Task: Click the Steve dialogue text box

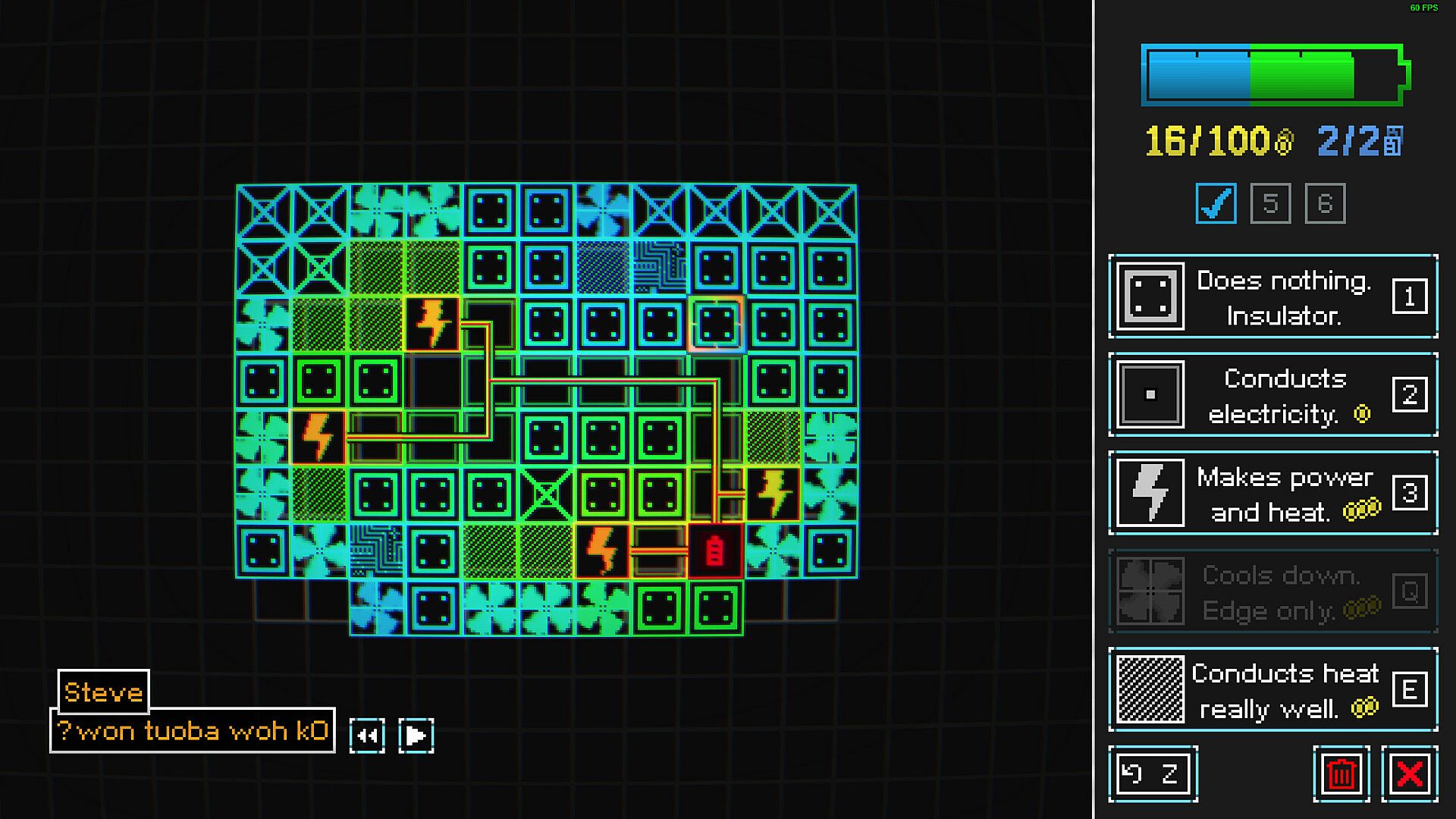Action: (193, 731)
